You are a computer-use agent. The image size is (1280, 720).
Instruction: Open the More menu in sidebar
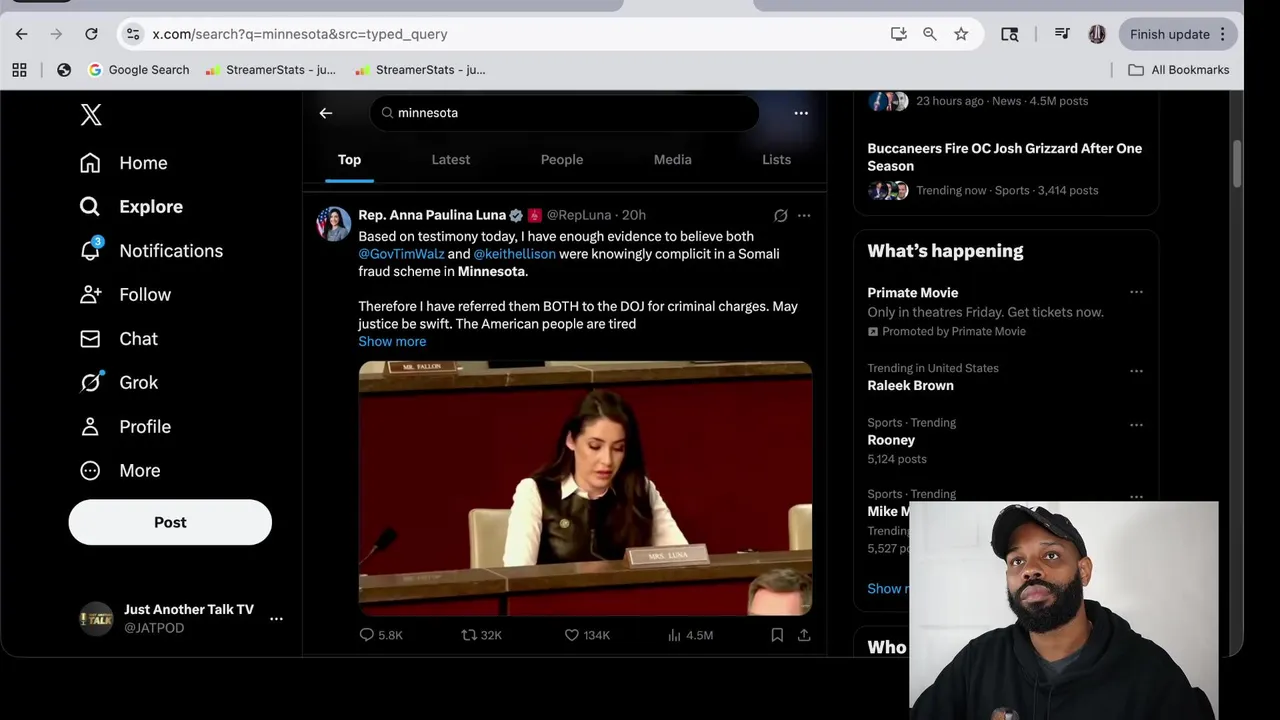(120, 471)
